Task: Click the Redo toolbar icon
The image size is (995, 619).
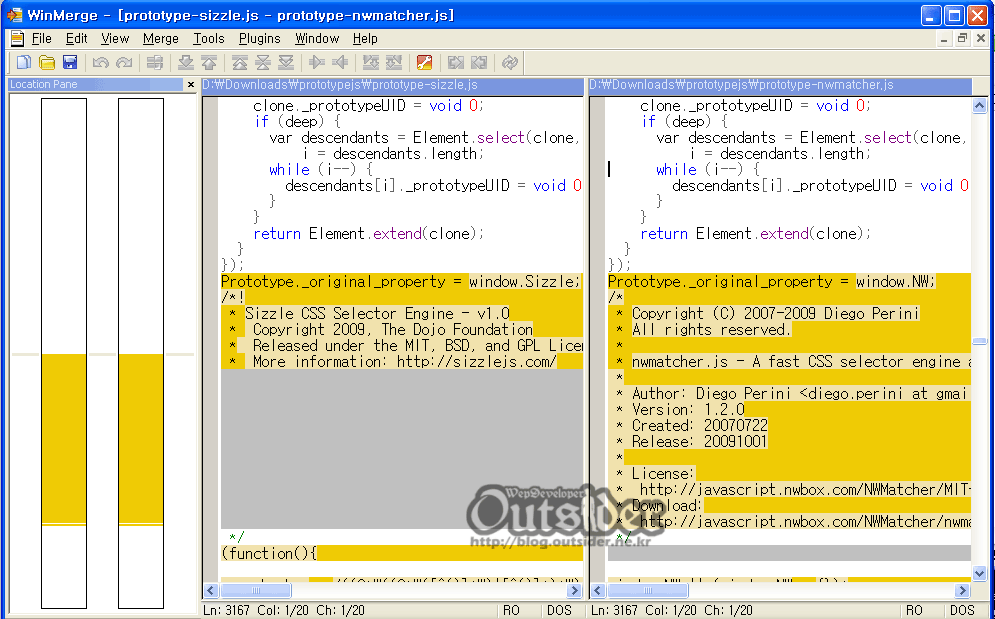Action: [x=124, y=62]
